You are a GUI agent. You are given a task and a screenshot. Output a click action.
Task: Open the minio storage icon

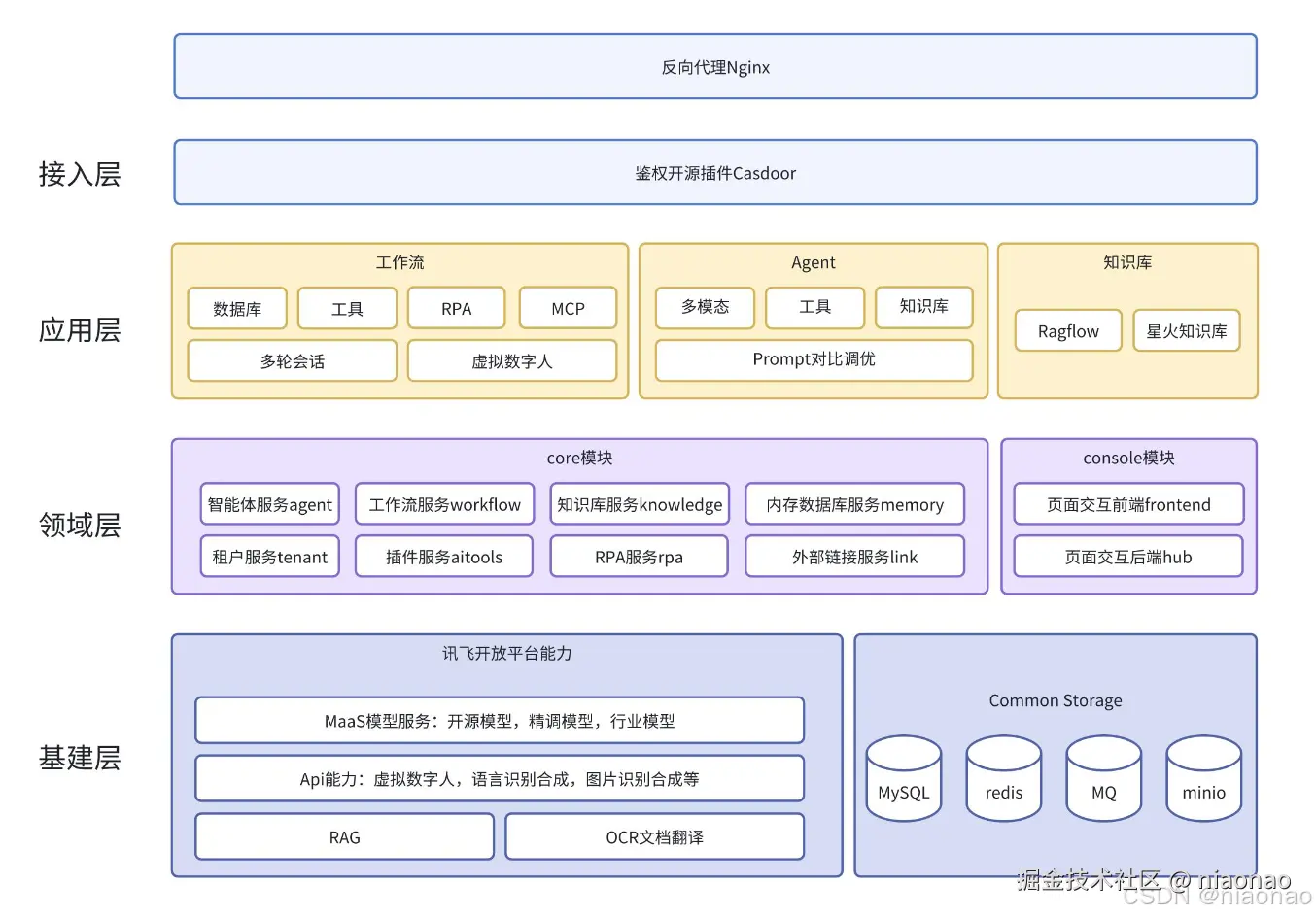click(1203, 778)
